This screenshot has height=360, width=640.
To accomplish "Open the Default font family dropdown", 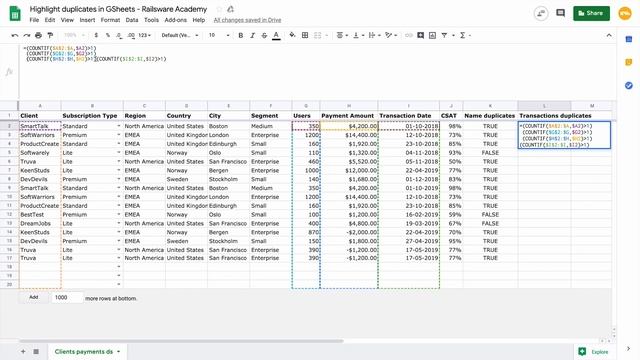I will pyautogui.click(x=180, y=36).
